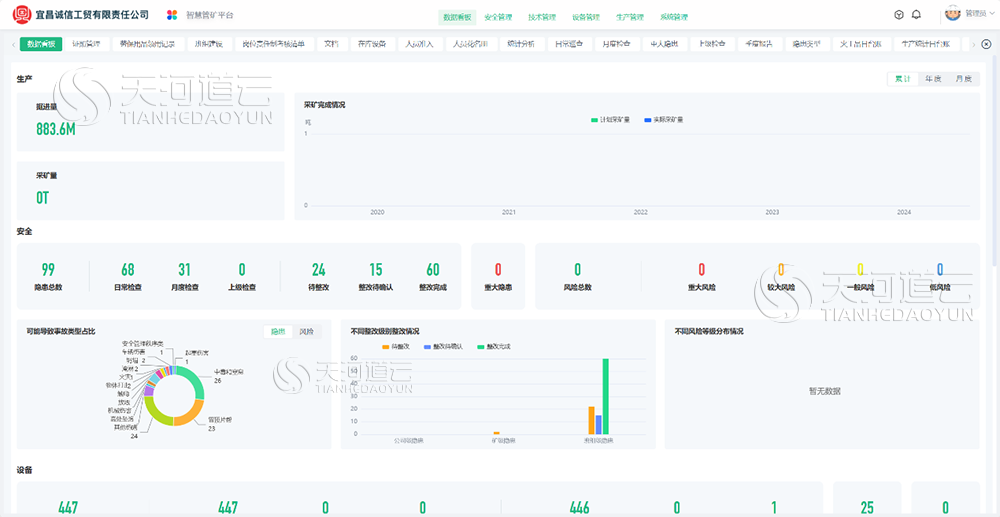Click the 风险总数 statistic
The height and width of the screenshot is (517, 1000).
coord(577,276)
